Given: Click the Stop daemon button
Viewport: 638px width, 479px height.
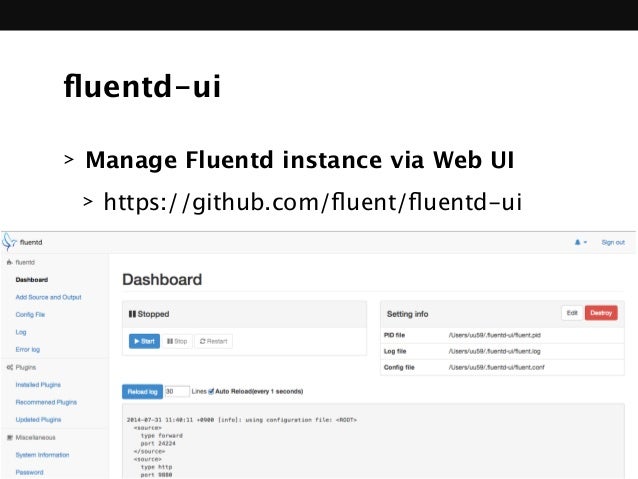Looking at the screenshot, I should (177, 341).
